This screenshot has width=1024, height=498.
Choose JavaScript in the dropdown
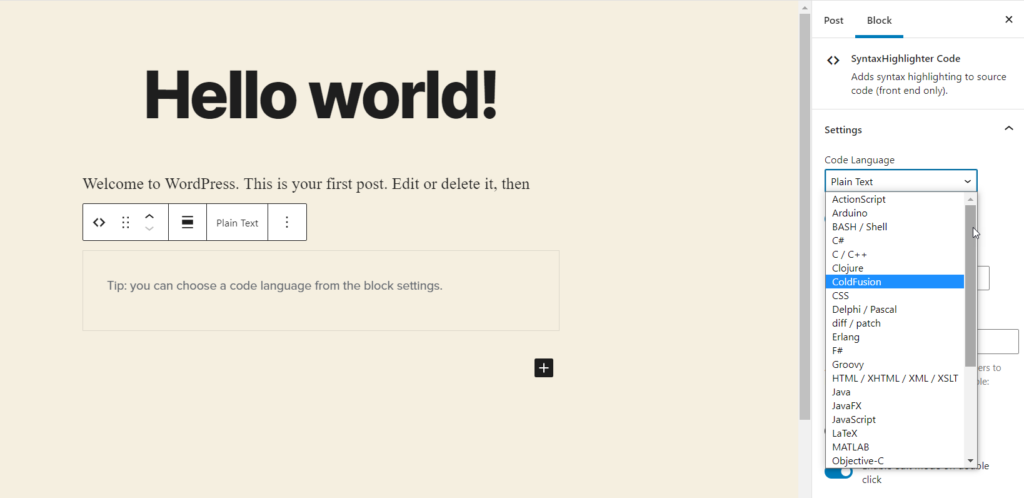tap(895, 419)
